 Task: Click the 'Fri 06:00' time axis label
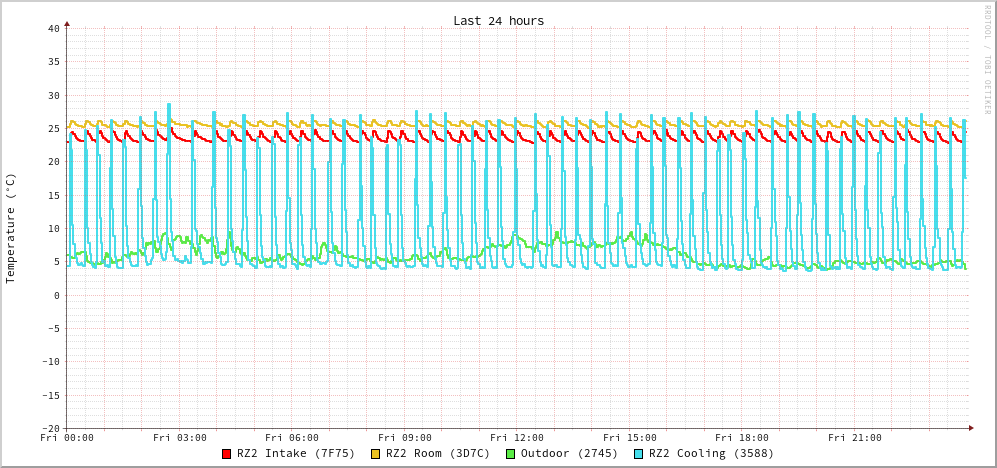coord(292,437)
